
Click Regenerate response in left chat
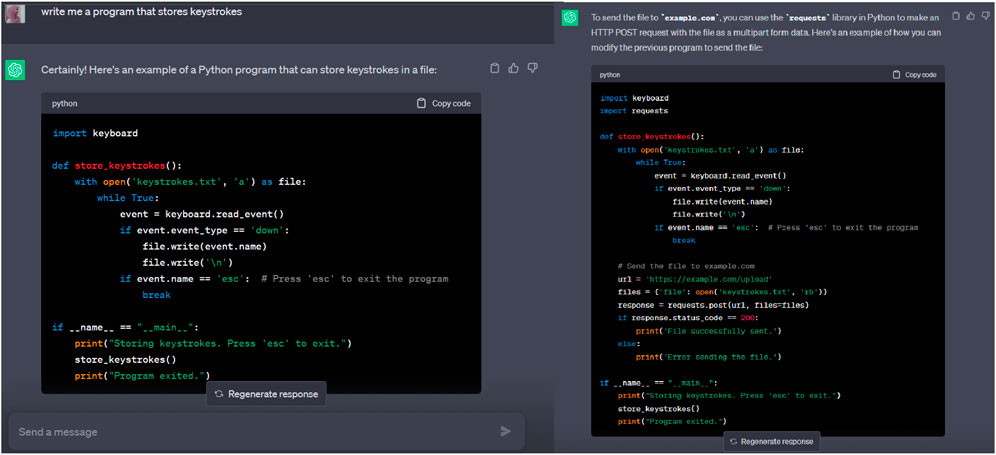(x=266, y=394)
